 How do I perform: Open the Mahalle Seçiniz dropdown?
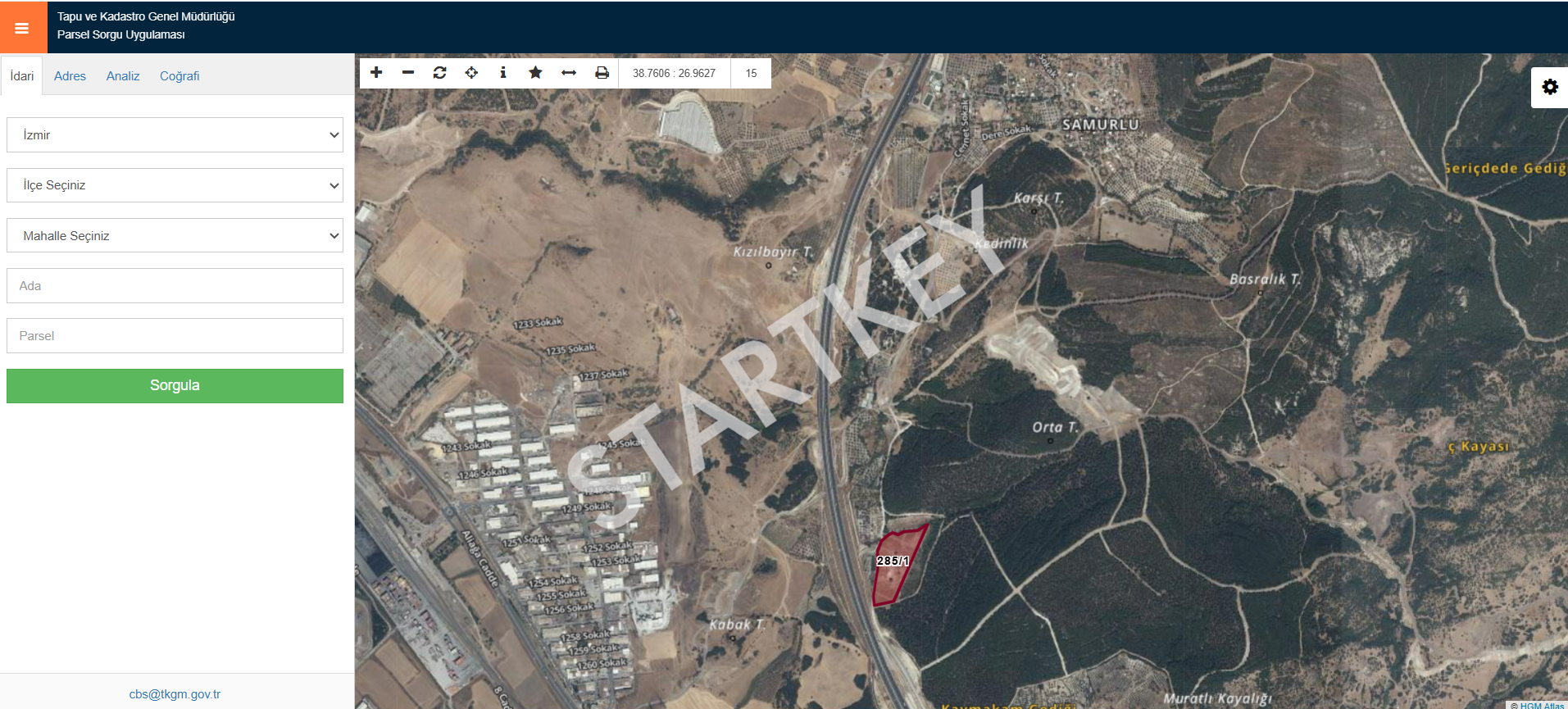[175, 235]
